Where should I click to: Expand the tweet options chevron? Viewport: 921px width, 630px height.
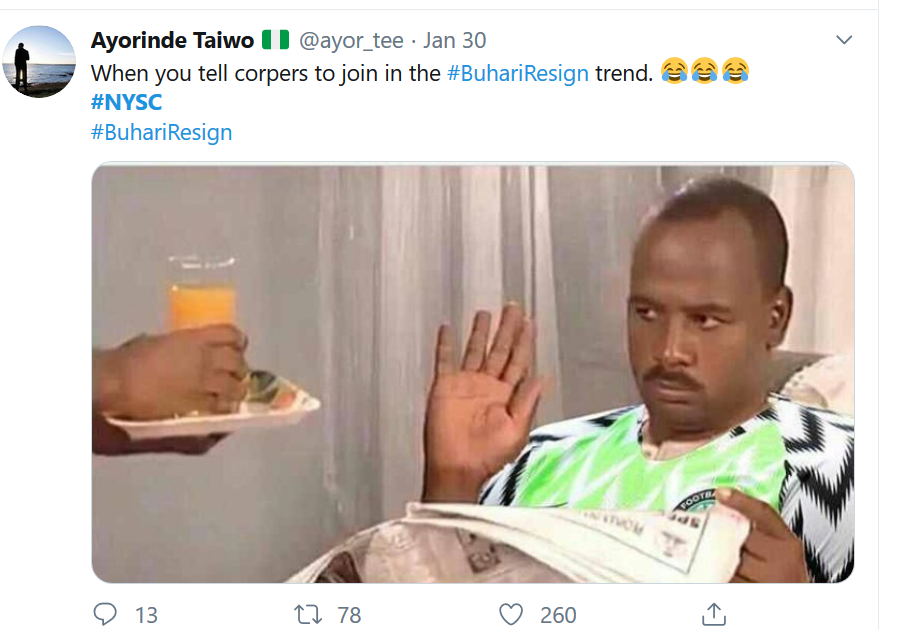coord(844,40)
